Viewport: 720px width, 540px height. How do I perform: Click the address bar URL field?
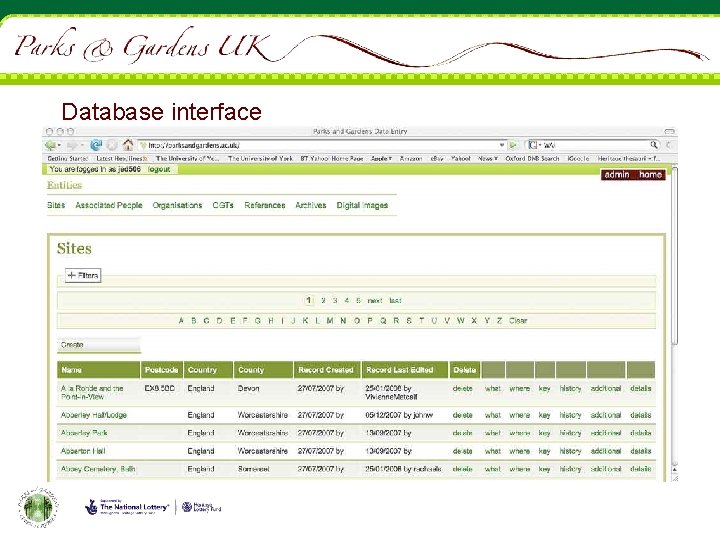click(321, 145)
